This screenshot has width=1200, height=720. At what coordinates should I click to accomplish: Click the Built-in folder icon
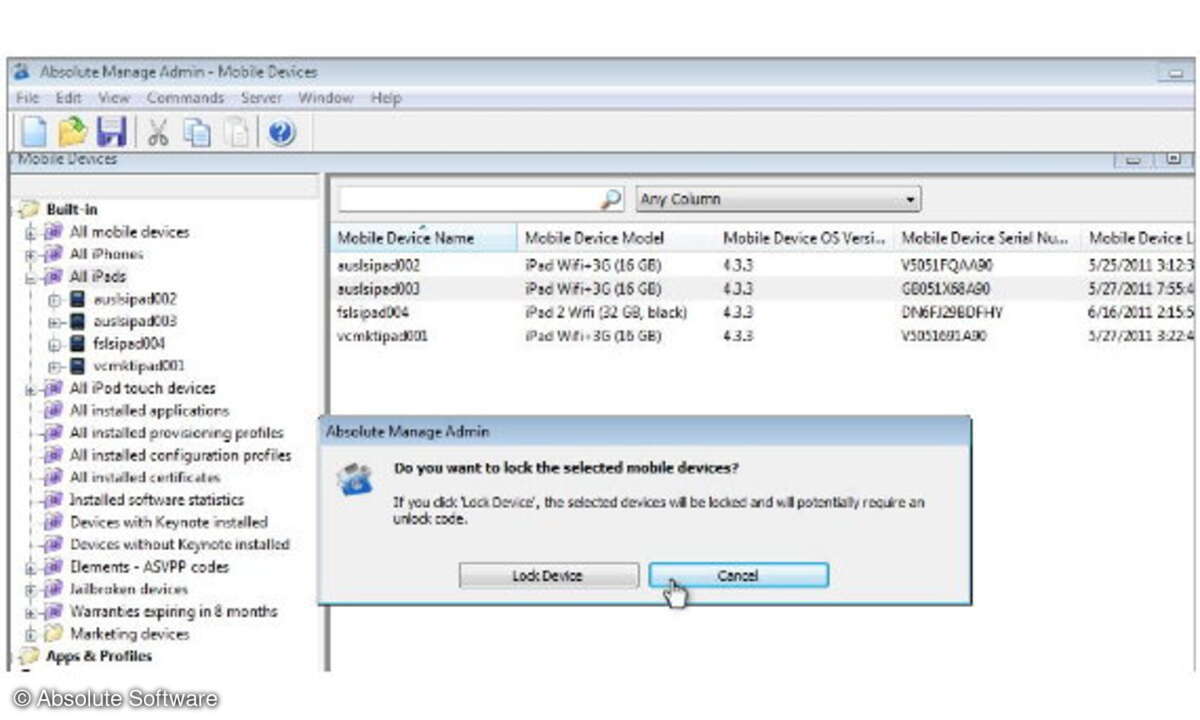[x=29, y=209]
